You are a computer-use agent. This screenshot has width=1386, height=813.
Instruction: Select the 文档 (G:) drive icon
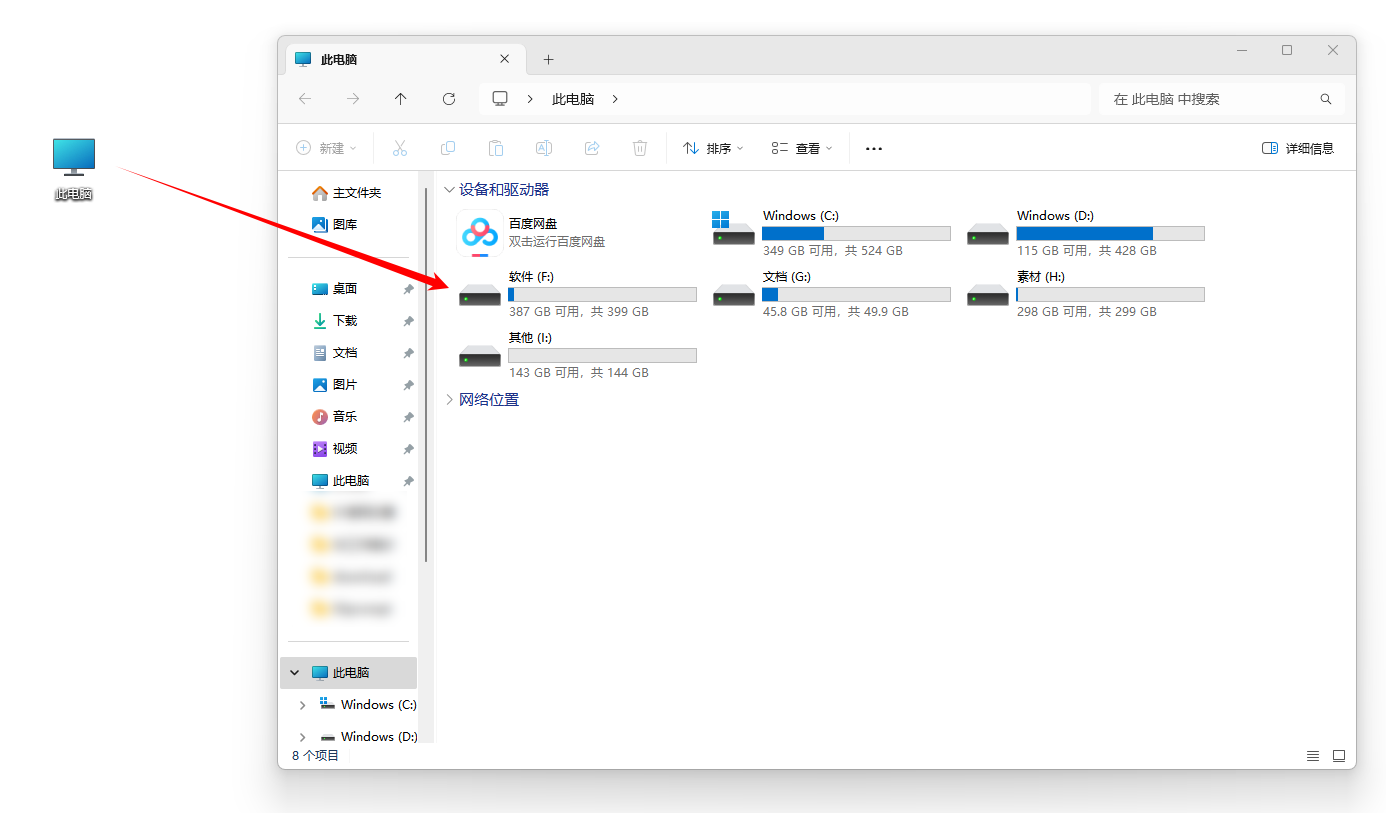pyautogui.click(x=734, y=295)
